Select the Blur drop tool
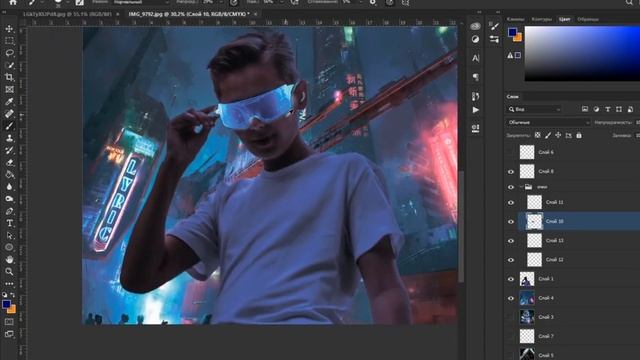Image resolution: width=640 pixels, height=360 pixels. pos(9,187)
